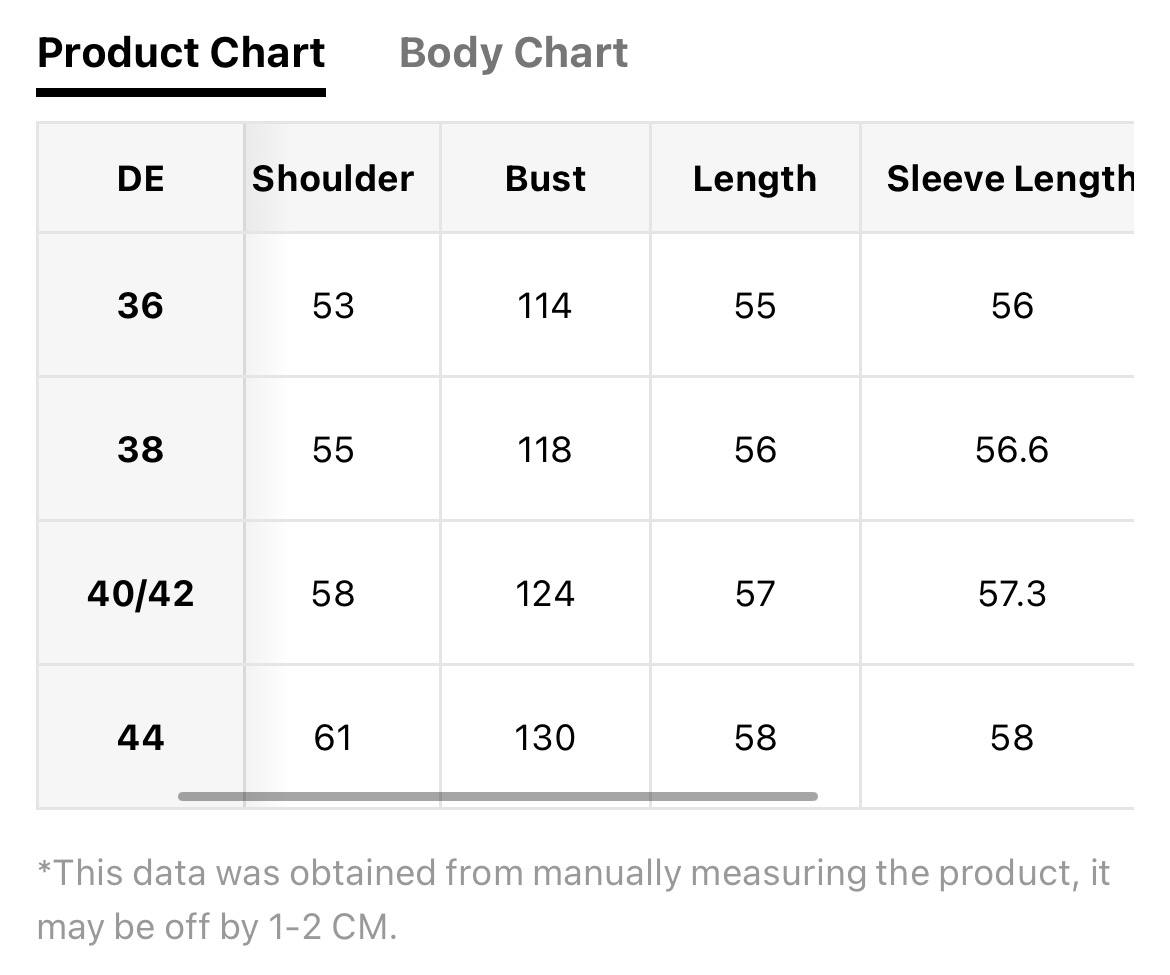Click the Sleeve Length column header
Screen dimensions: 1170x975
coord(998,178)
